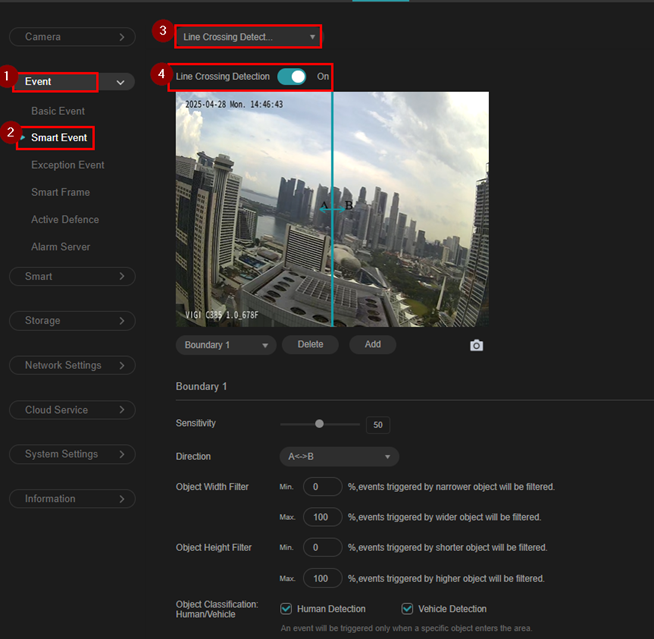Screen dimensions: 654x639
Task: Open the Boundary 1 dropdown
Action: coord(225,345)
